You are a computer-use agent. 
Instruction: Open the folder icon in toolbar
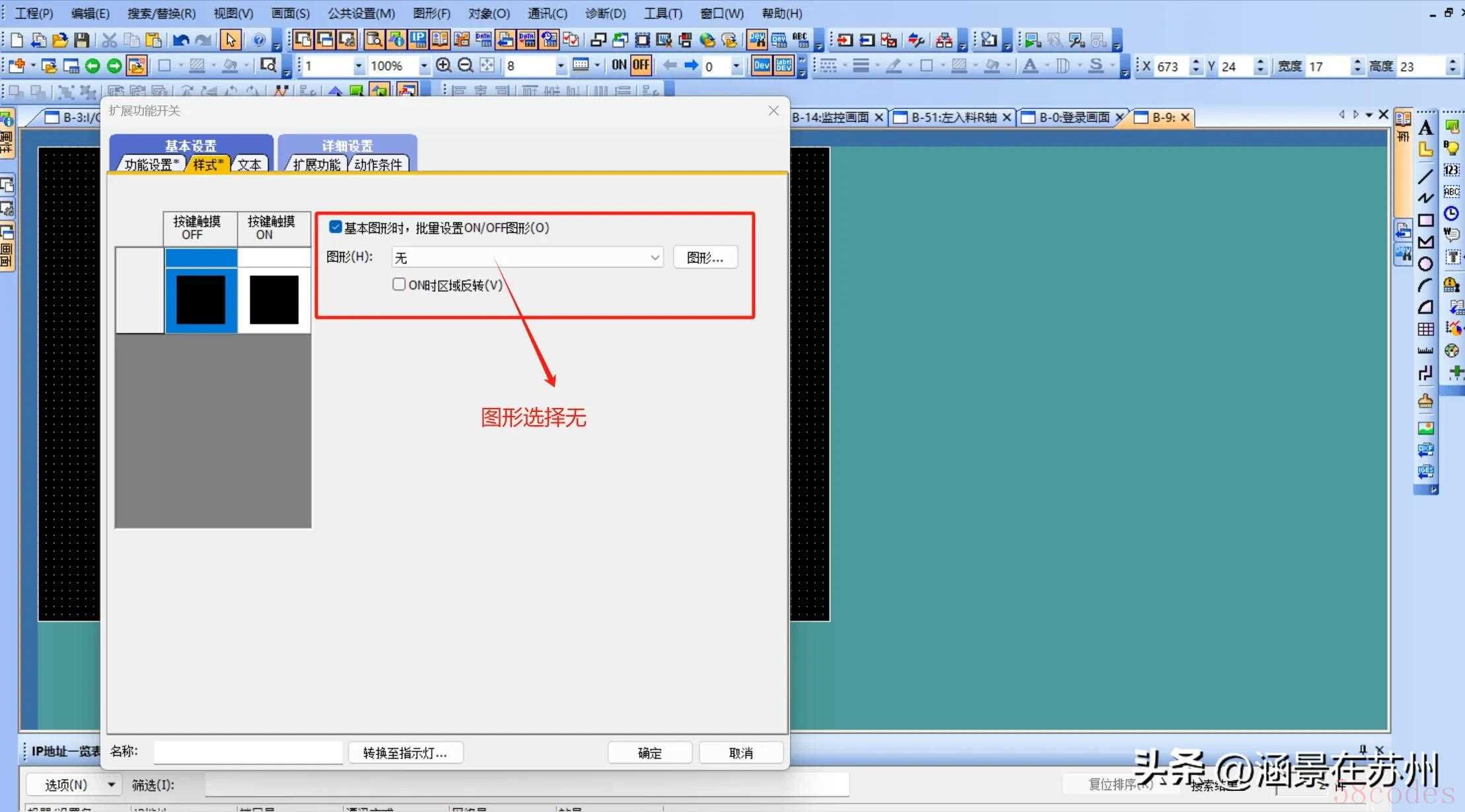coord(59,41)
